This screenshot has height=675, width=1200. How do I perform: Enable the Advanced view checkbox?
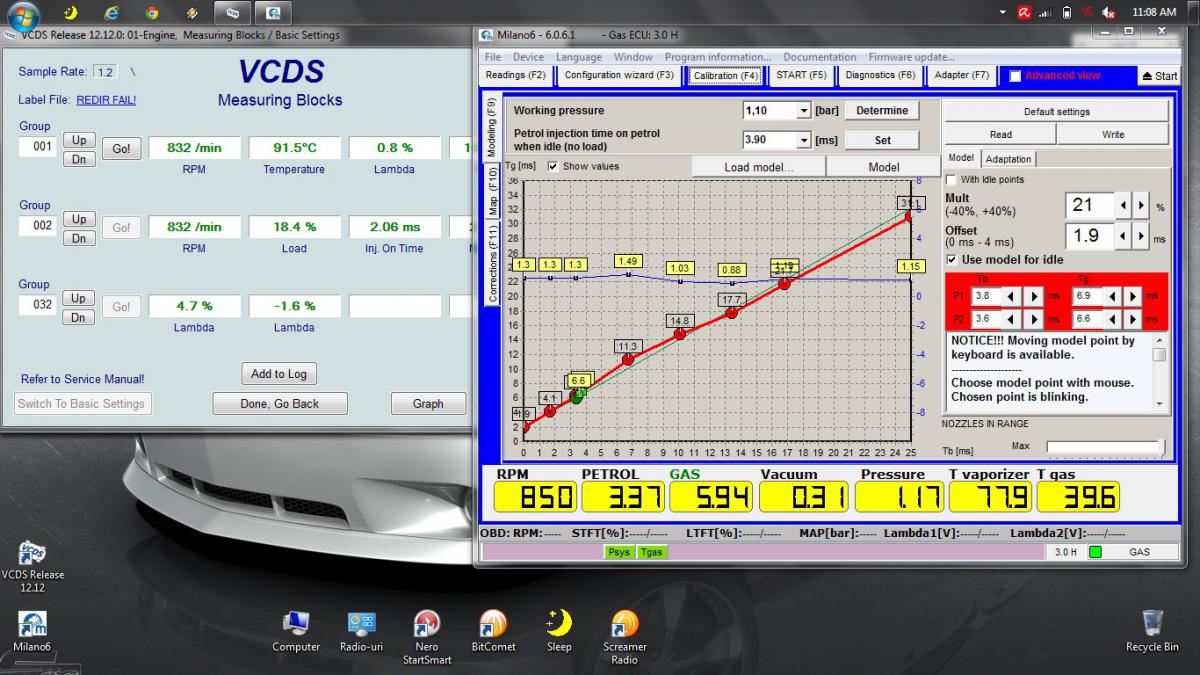tap(1015, 76)
